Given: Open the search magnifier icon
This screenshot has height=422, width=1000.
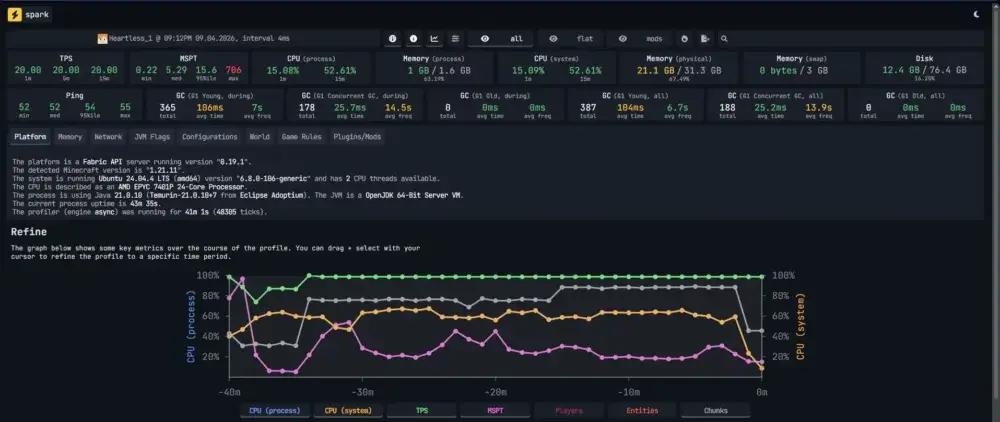Looking at the screenshot, I should tap(724, 39).
